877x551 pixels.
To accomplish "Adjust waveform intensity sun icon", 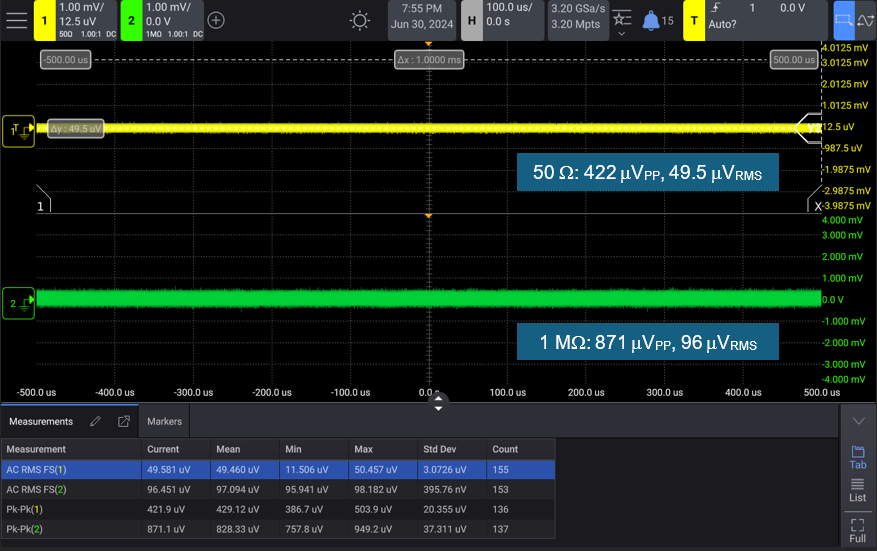I will (x=360, y=21).
